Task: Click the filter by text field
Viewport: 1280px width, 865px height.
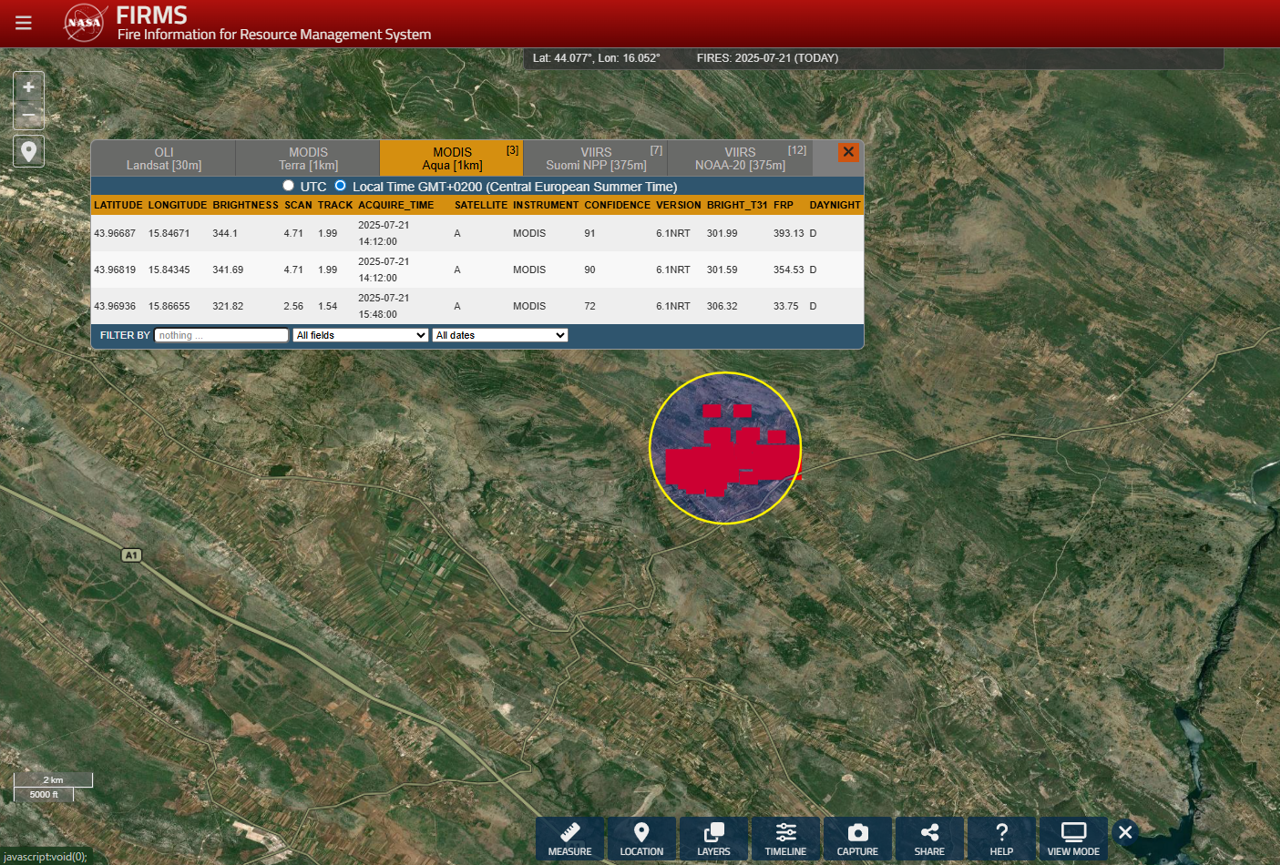Action: coord(221,335)
